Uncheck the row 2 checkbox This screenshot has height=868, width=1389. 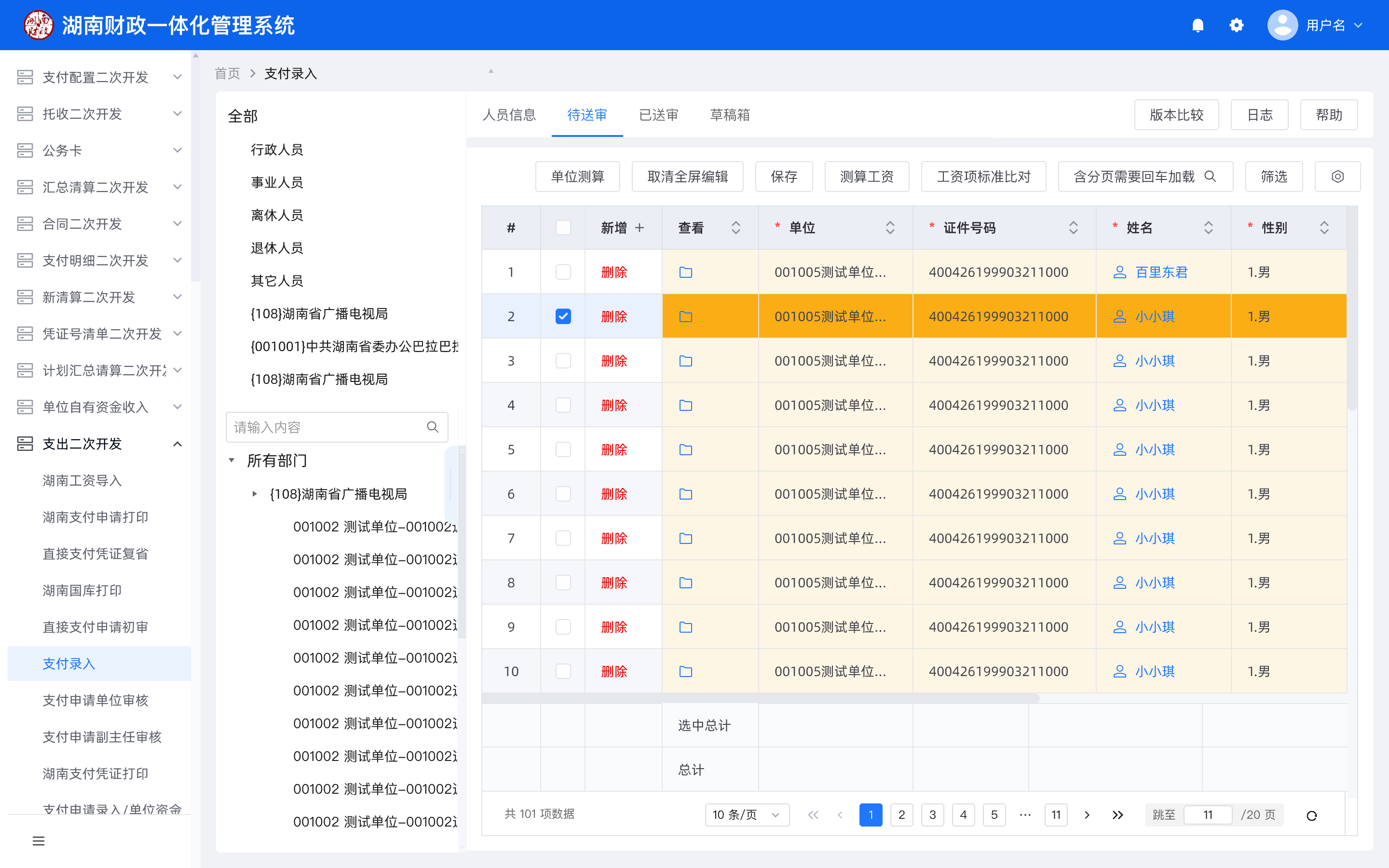[563, 316]
